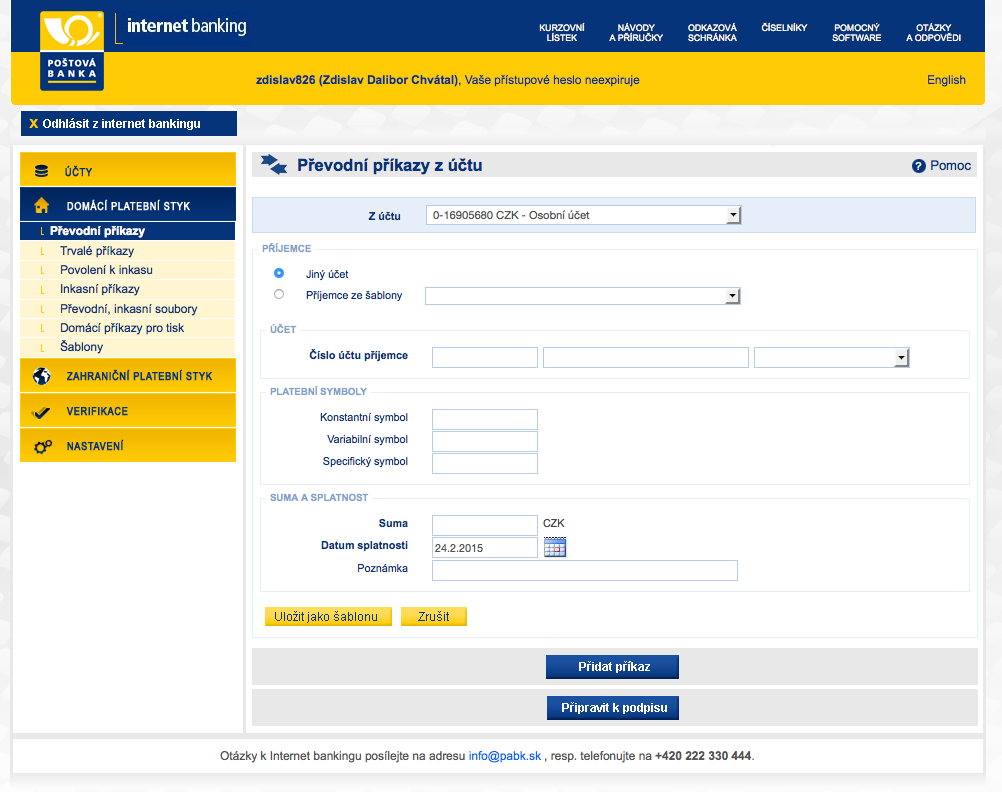Screen dimensions: 1002x792
Task: Open the Domácí platební styk section
Action: point(128,205)
